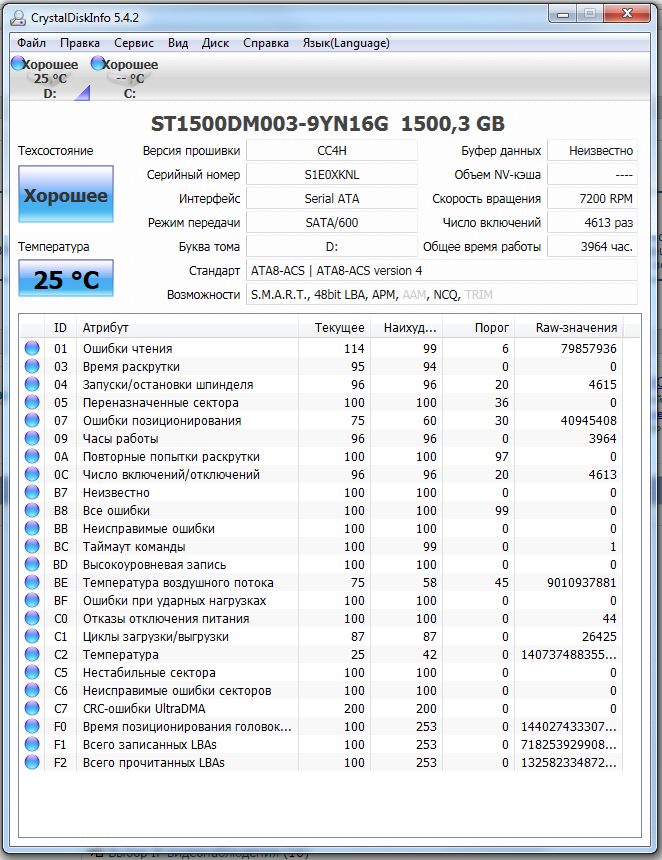Image resolution: width=662 pixels, height=860 pixels.
Task: Click status orb for Высокоуровневая запись
Action: [x=32, y=564]
